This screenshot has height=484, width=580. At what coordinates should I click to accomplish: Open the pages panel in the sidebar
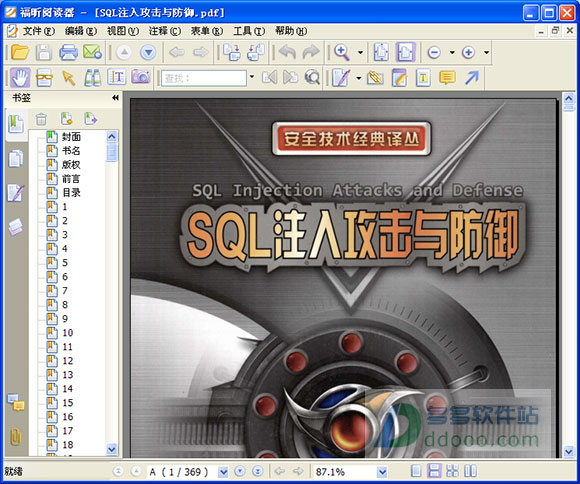click(x=16, y=159)
